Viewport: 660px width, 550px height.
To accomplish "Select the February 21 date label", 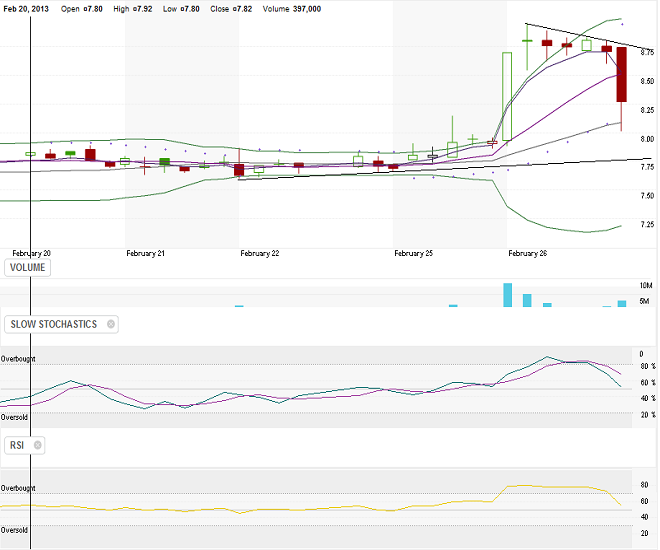I will coord(146,254).
